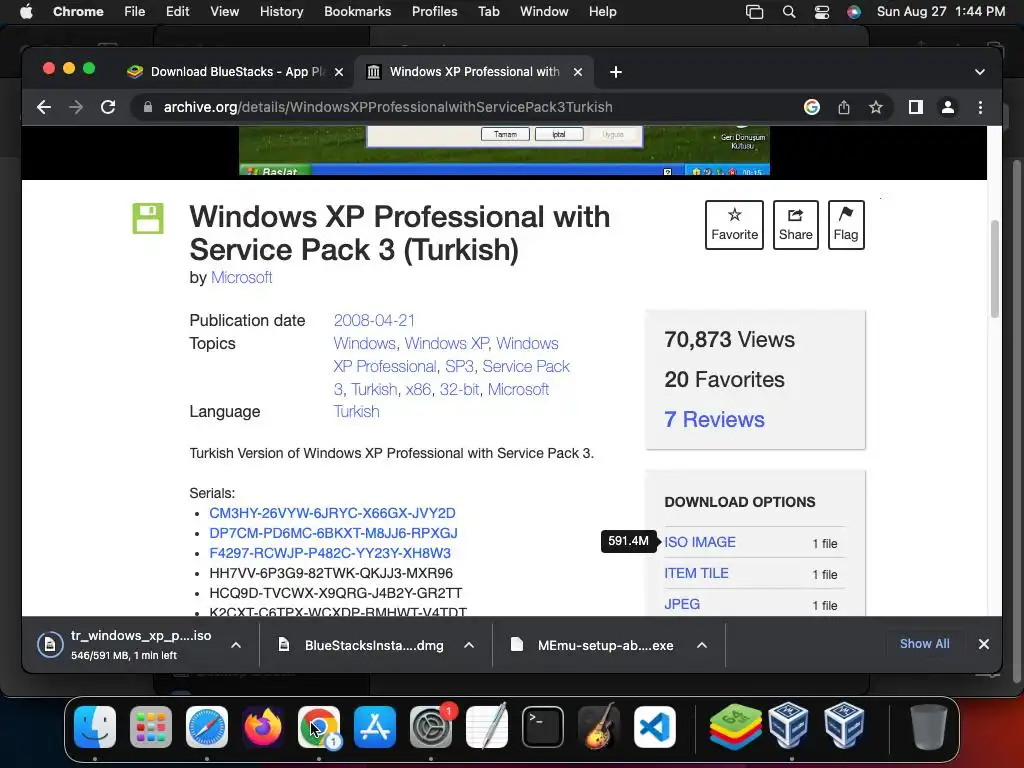Open TextEdit from the Dock

click(487, 727)
